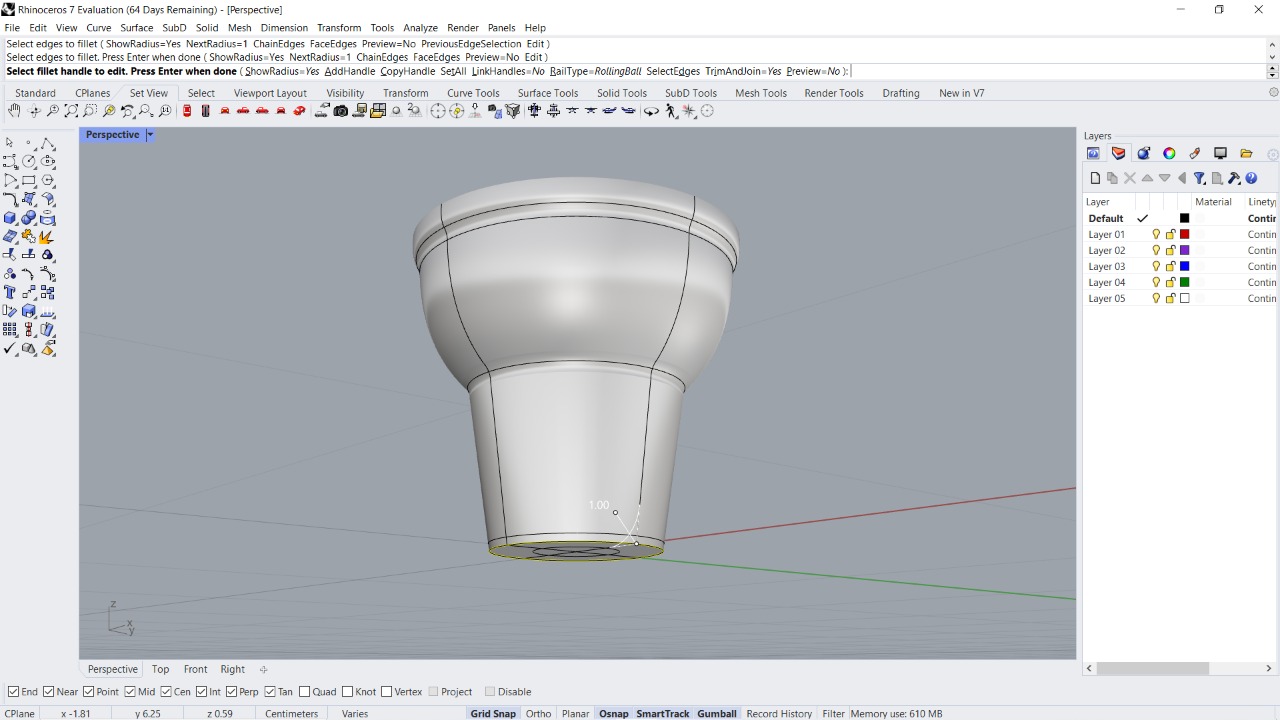Open the Display monitor panel tab
The image size is (1280, 720).
1220,153
